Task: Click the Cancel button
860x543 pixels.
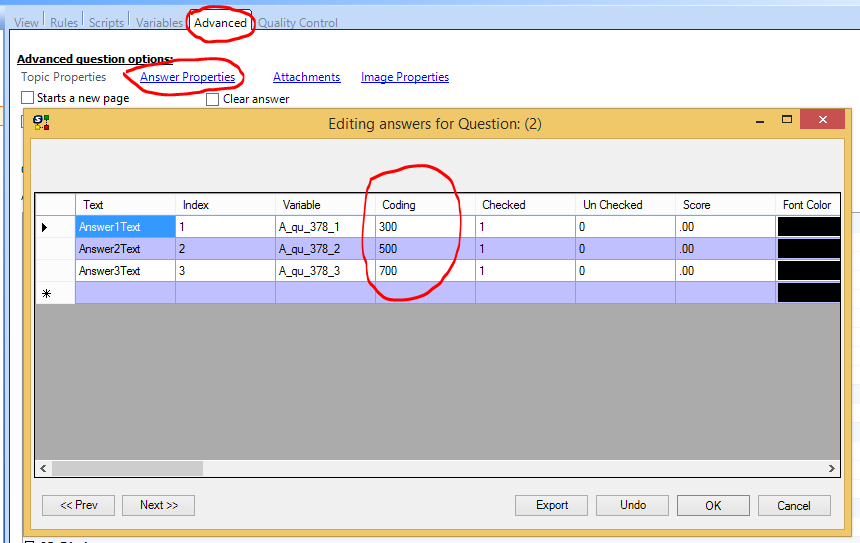Action: pyautogui.click(x=794, y=505)
